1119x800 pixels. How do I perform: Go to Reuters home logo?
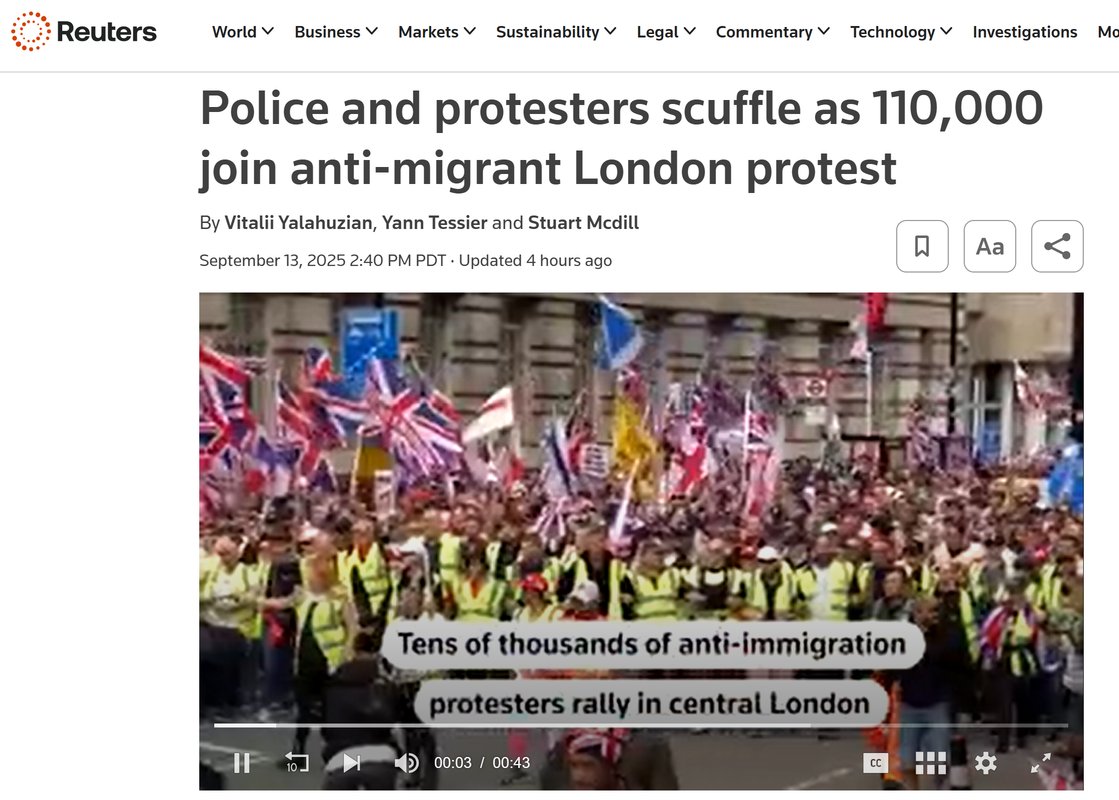tap(83, 31)
